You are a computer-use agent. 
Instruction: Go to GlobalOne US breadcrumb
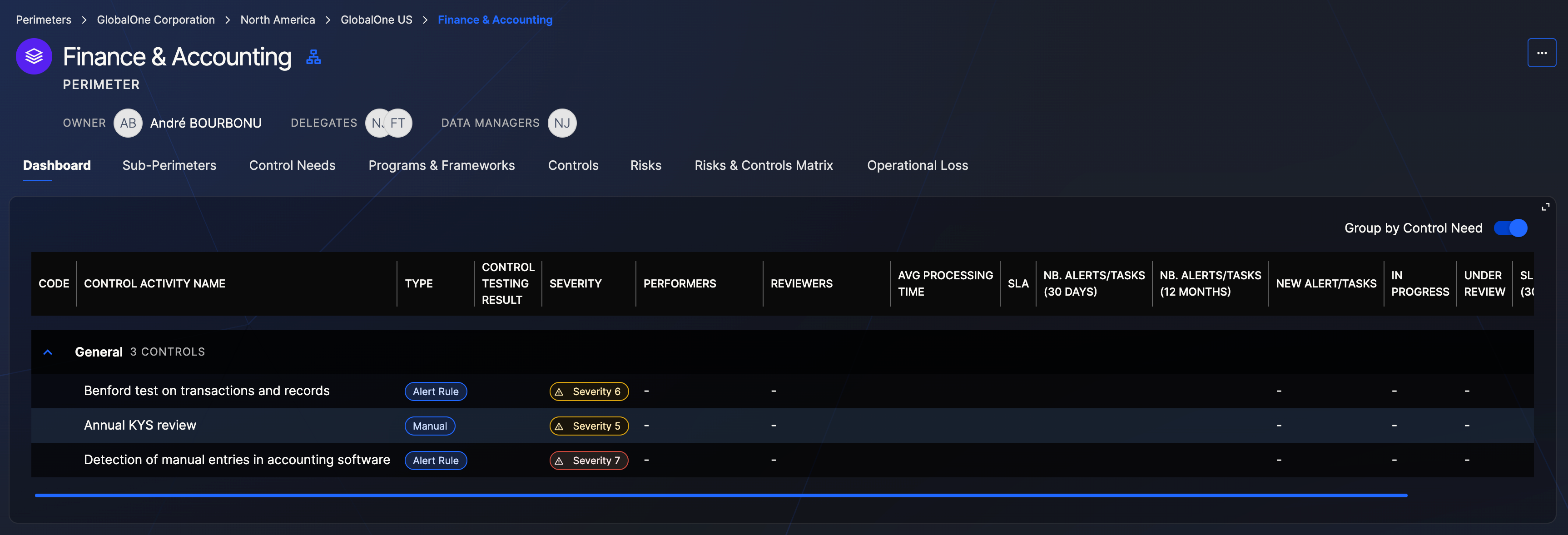[x=376, y=20]
